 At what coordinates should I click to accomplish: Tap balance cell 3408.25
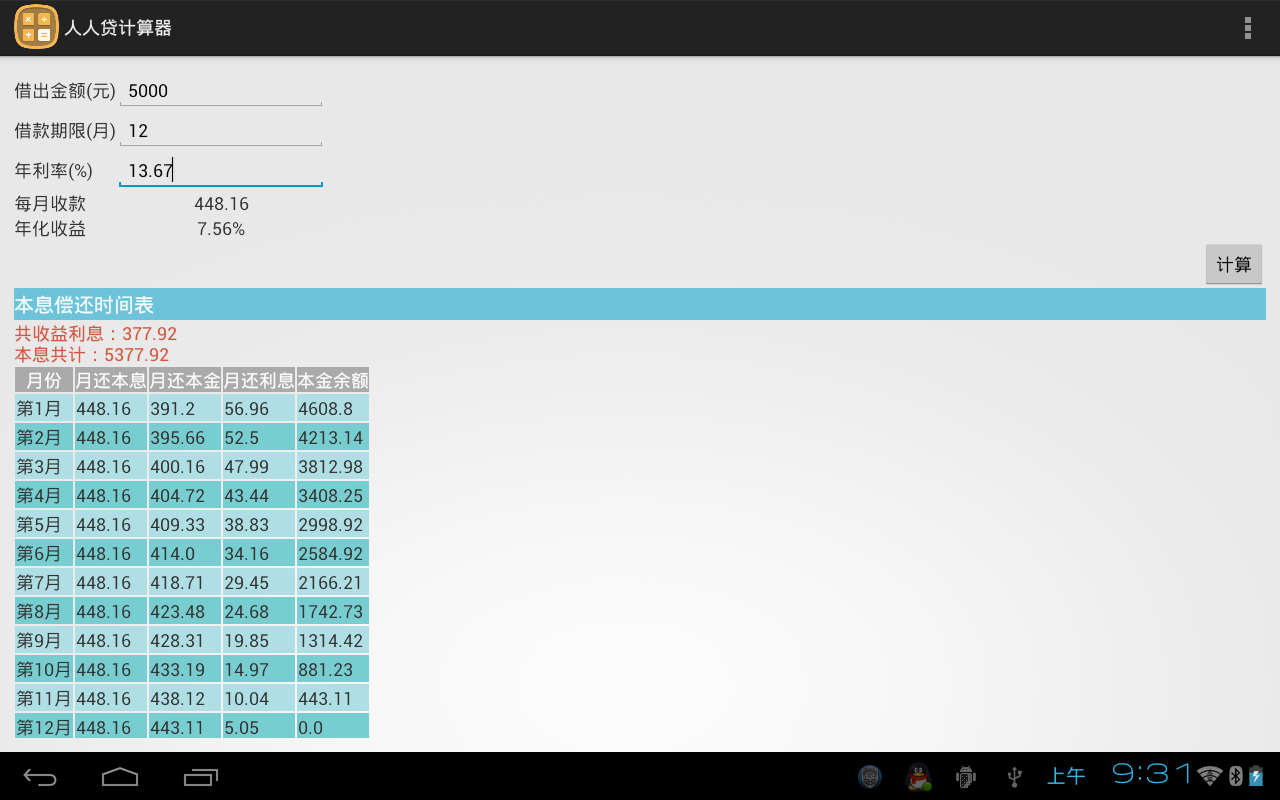pos(333,495)
